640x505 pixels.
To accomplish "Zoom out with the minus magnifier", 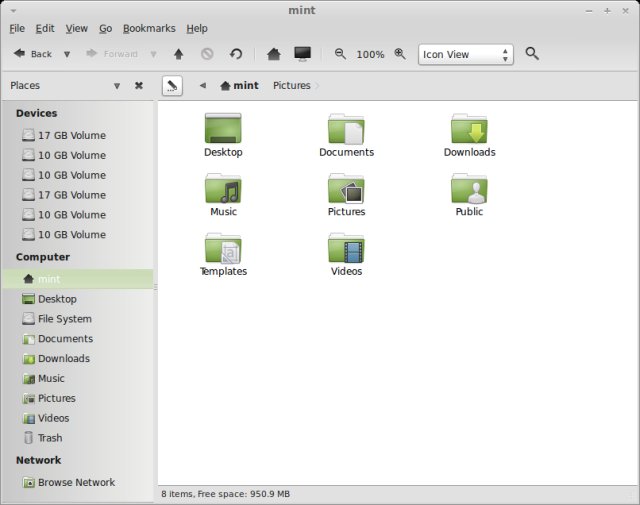I will click(340, 54).
